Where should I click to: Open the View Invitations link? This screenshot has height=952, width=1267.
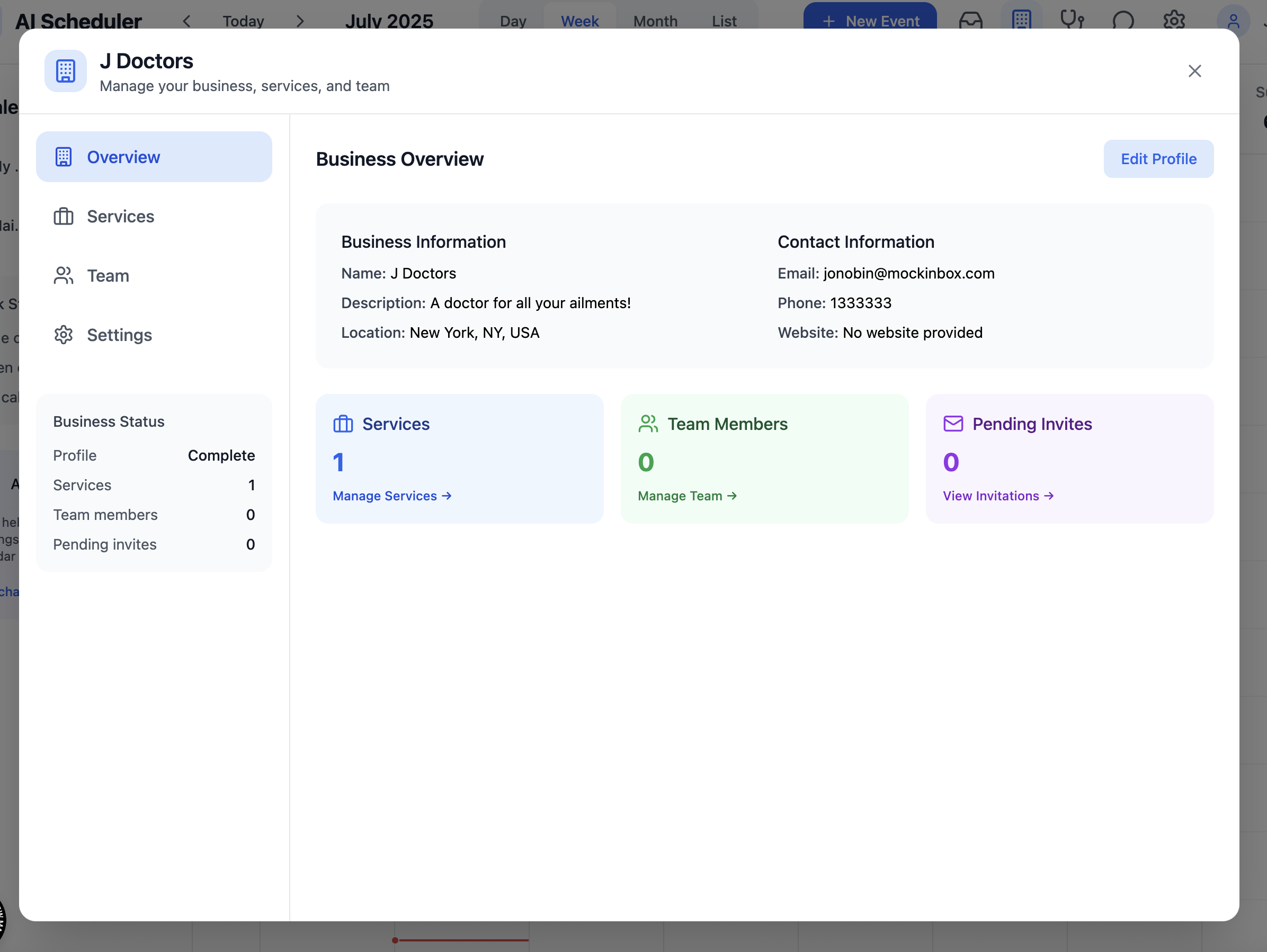click(998, 496)
